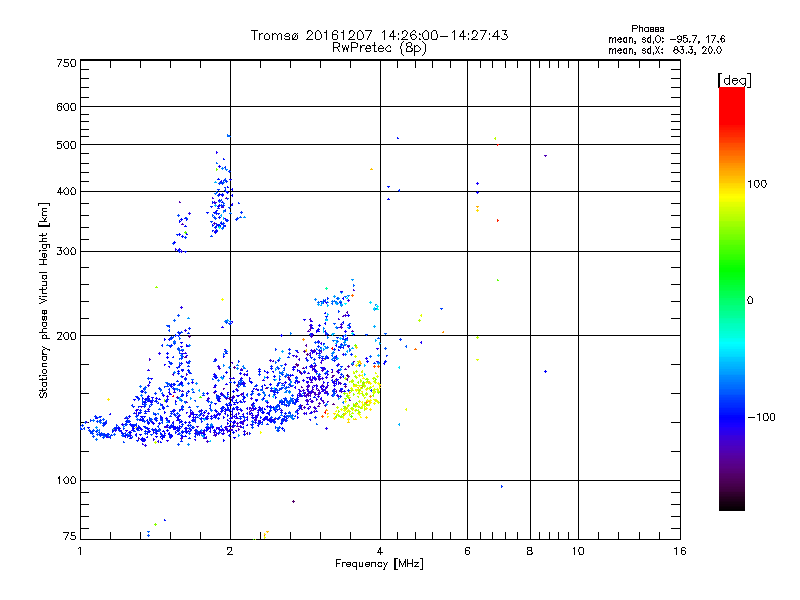Image resolution: width=800 pixels, height=600 pixels.
Task: Click the 'mean, sd,X: 83.3, 20.0' statistic
Action: coord(665,50)
